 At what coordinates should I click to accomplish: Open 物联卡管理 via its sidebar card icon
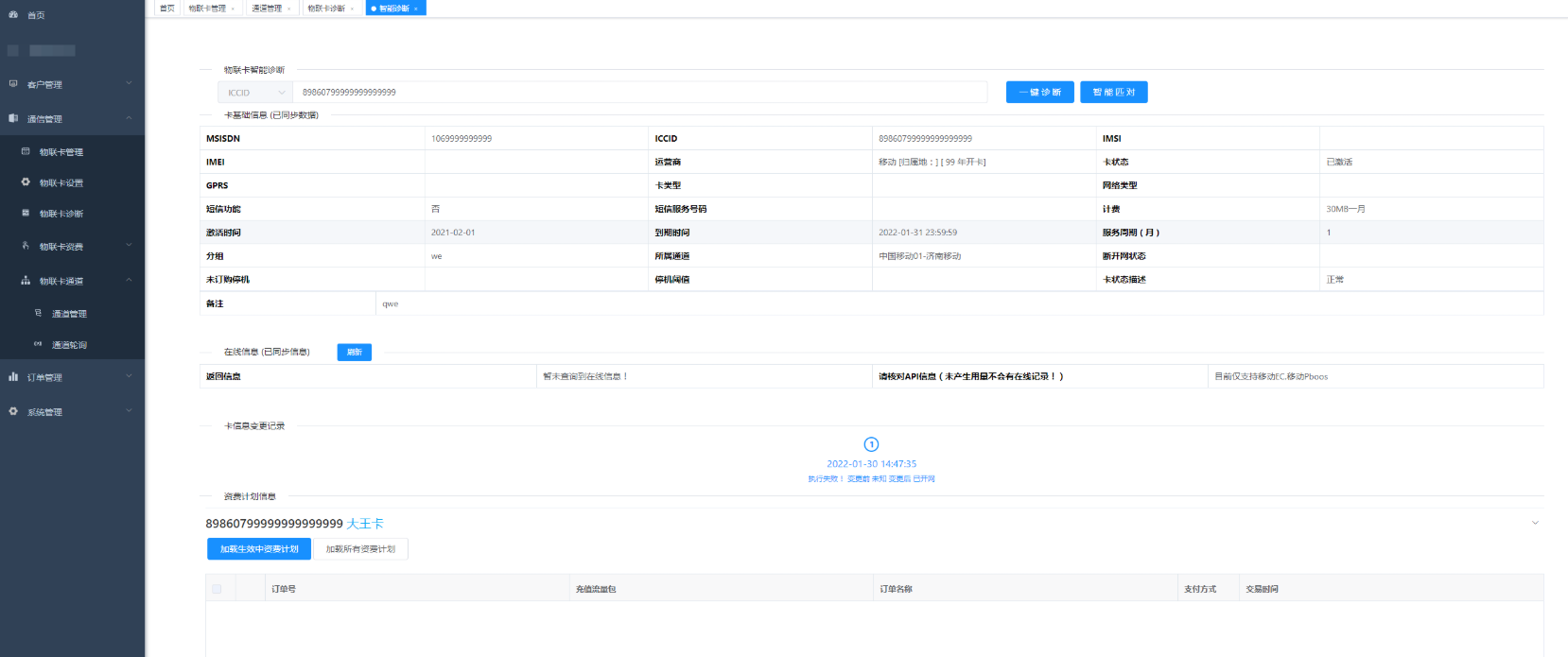(26, 151)
